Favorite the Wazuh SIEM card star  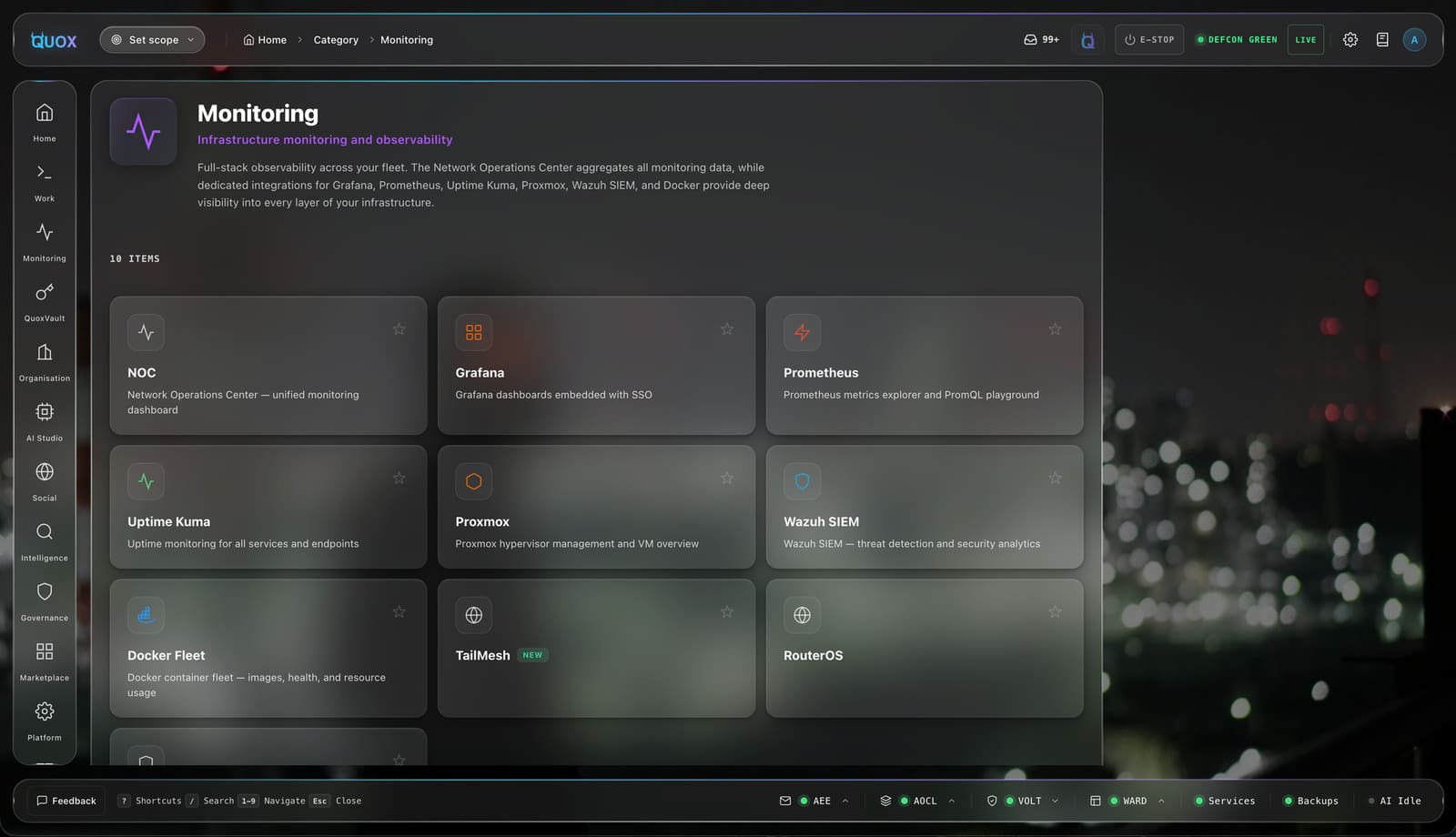pos(1055,479)
